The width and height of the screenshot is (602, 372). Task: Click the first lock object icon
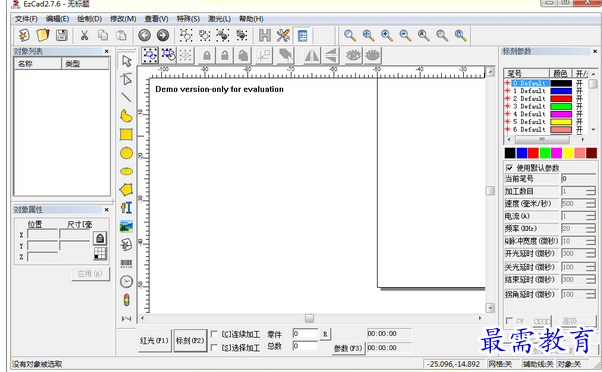(207, 56)
